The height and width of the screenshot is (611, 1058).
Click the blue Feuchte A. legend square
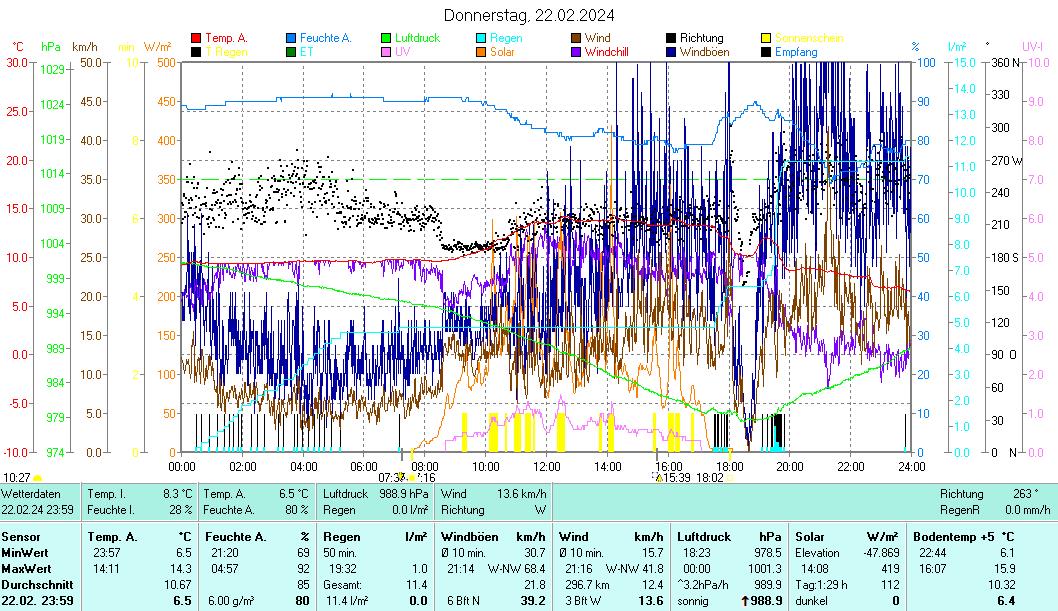tap(291, 39)
